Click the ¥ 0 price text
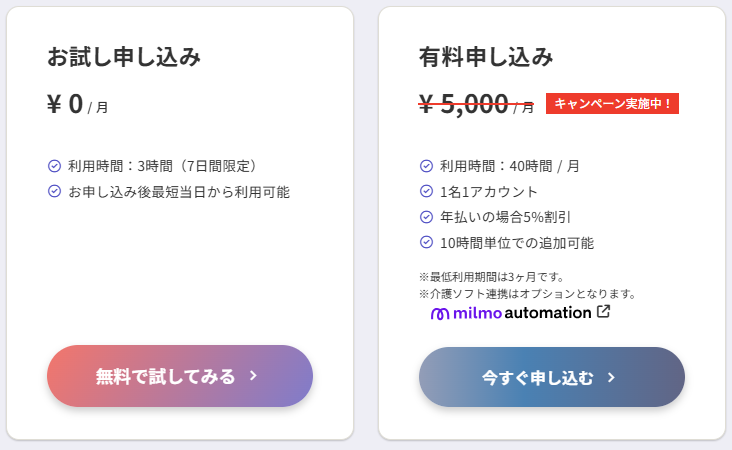 point(65,104)
